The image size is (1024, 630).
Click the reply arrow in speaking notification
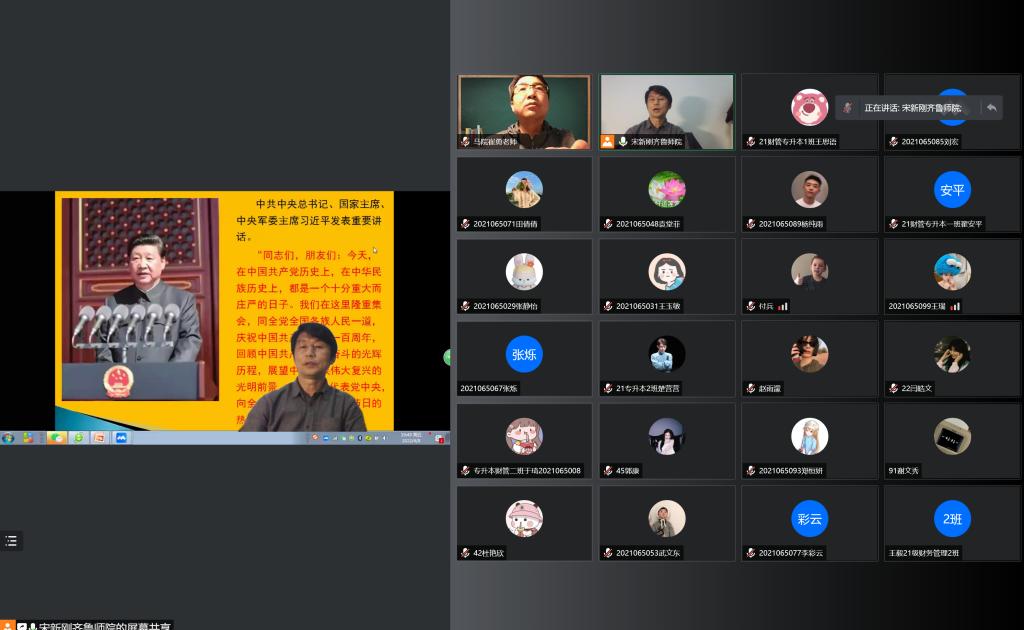(991, 107)
